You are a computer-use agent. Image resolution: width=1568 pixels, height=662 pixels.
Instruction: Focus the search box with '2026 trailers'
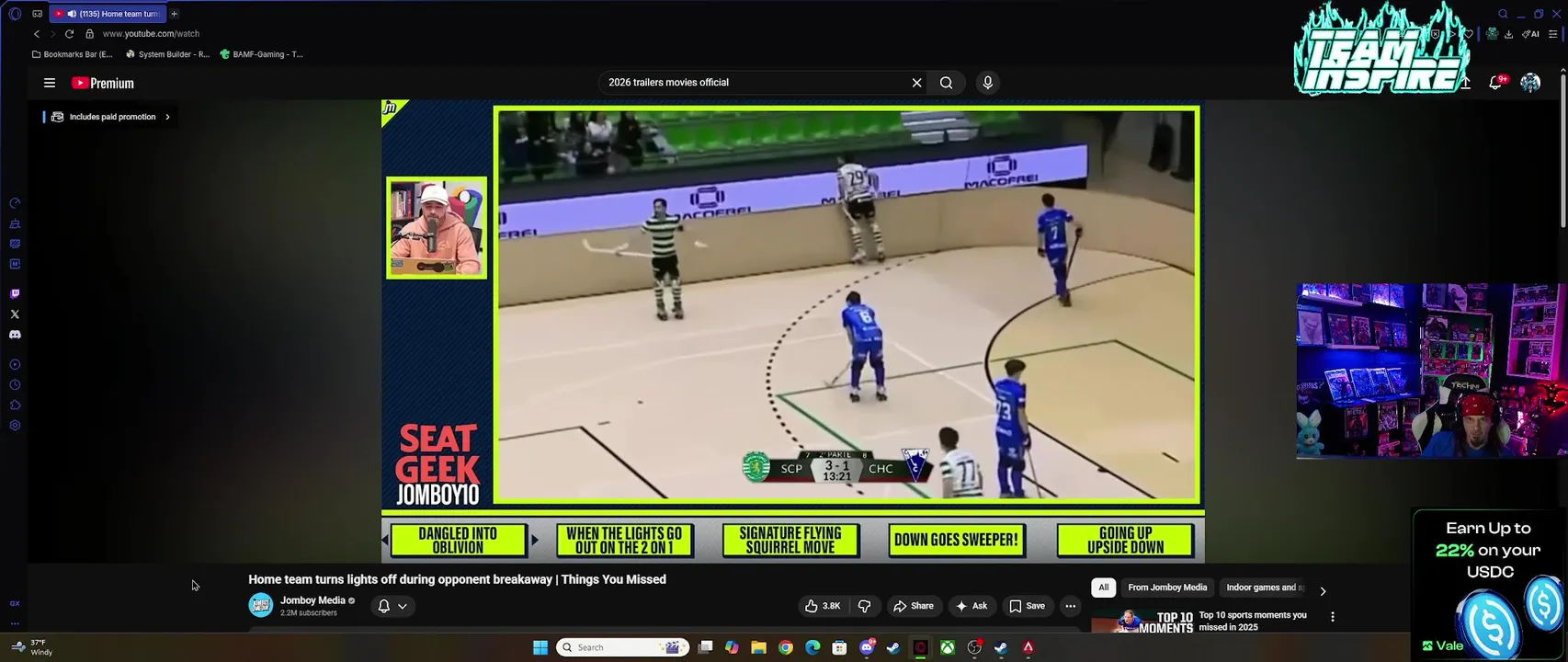[x=754, y=83]
